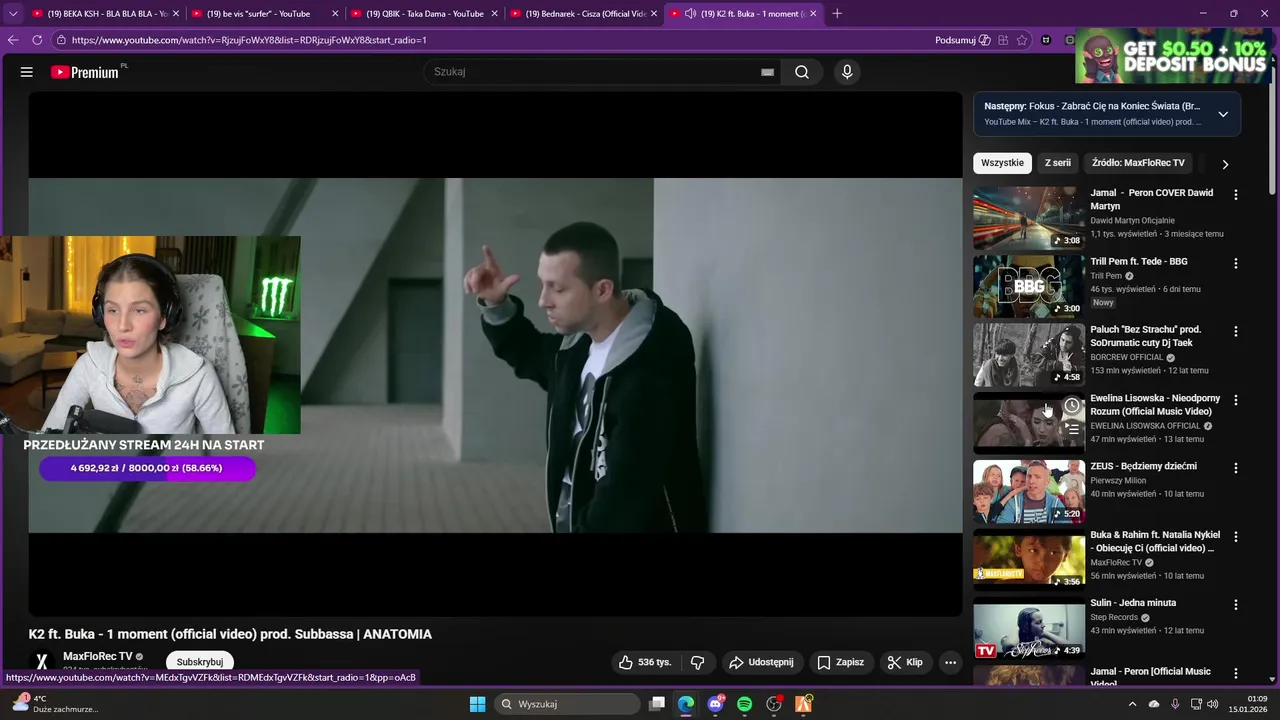
Task: Mute the K2 ft. Buka tab using its speaker icon
Action: click(x=690, y=14)
